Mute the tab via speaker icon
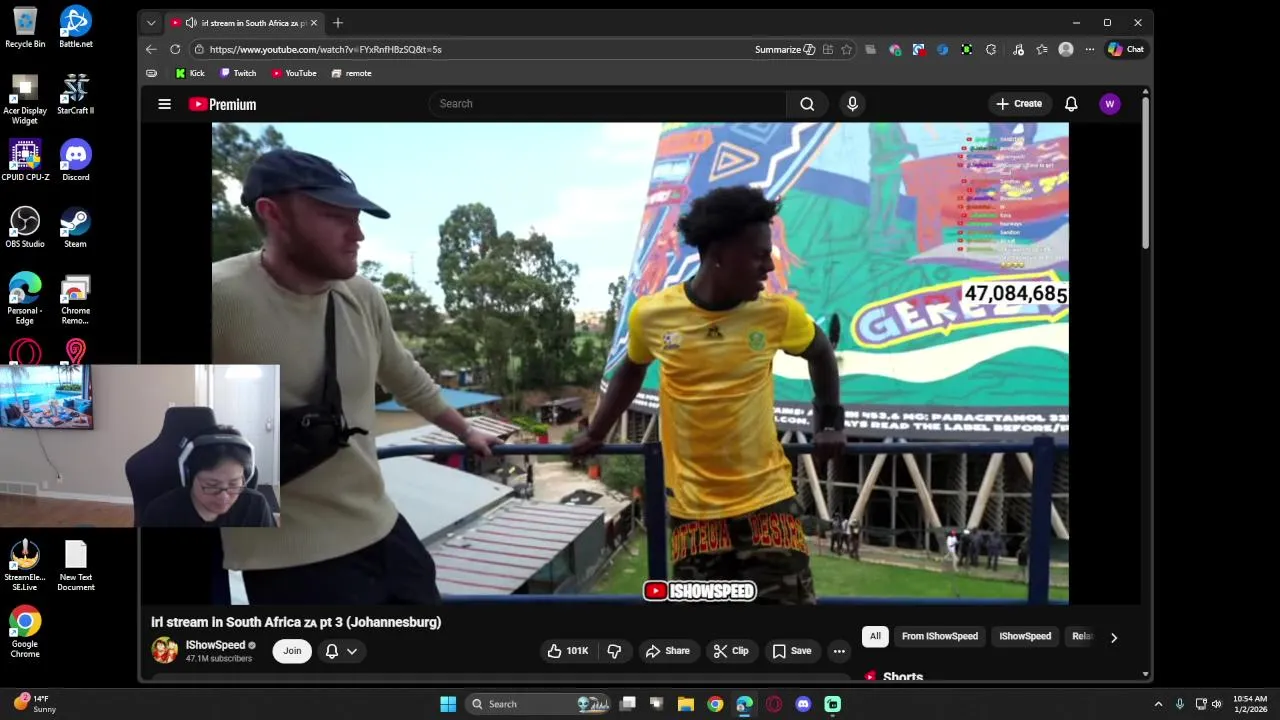The height and width of the screenshot is (720, 1280). [191, 22]
